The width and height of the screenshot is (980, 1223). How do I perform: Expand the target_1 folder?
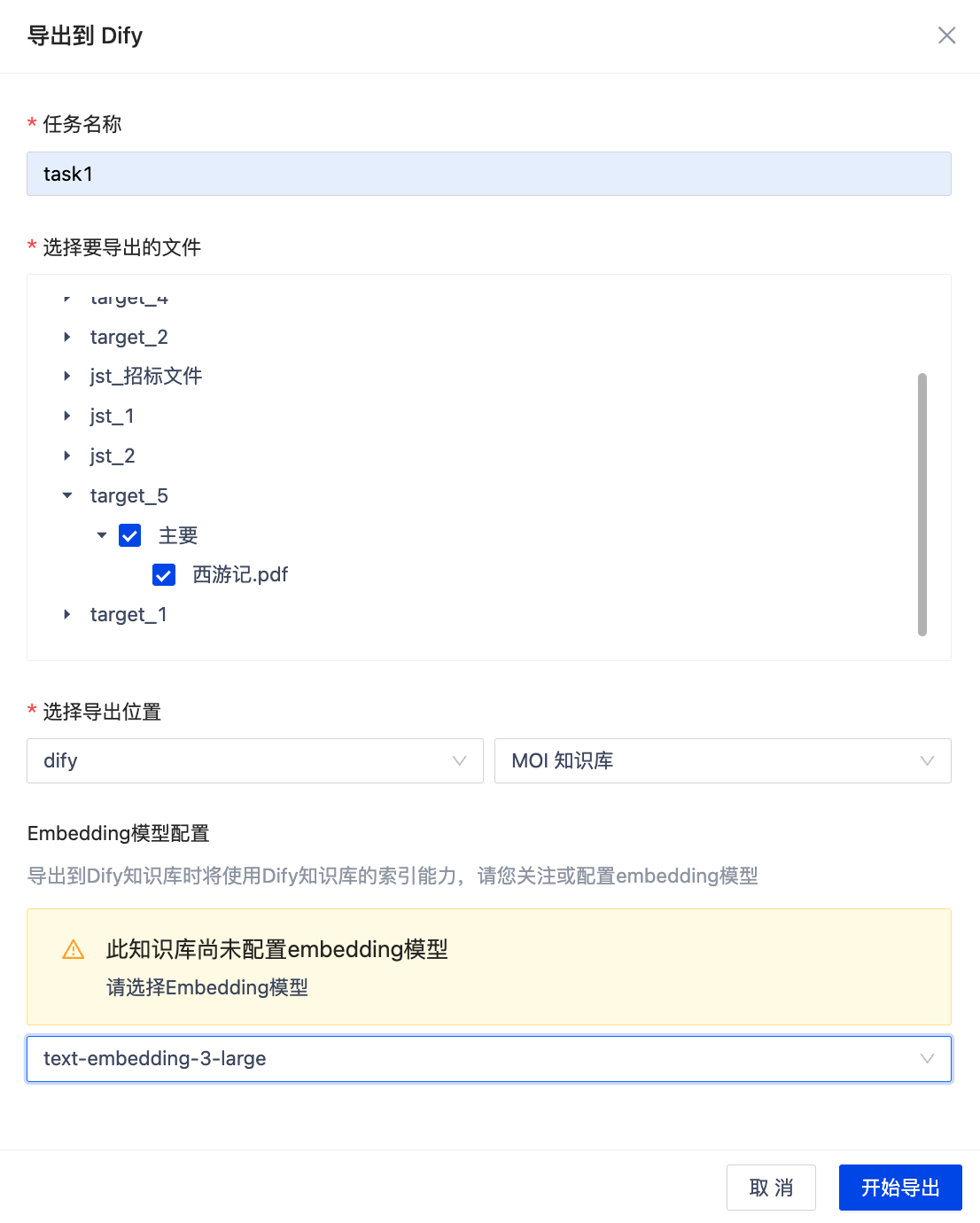(x=67, y=614)
